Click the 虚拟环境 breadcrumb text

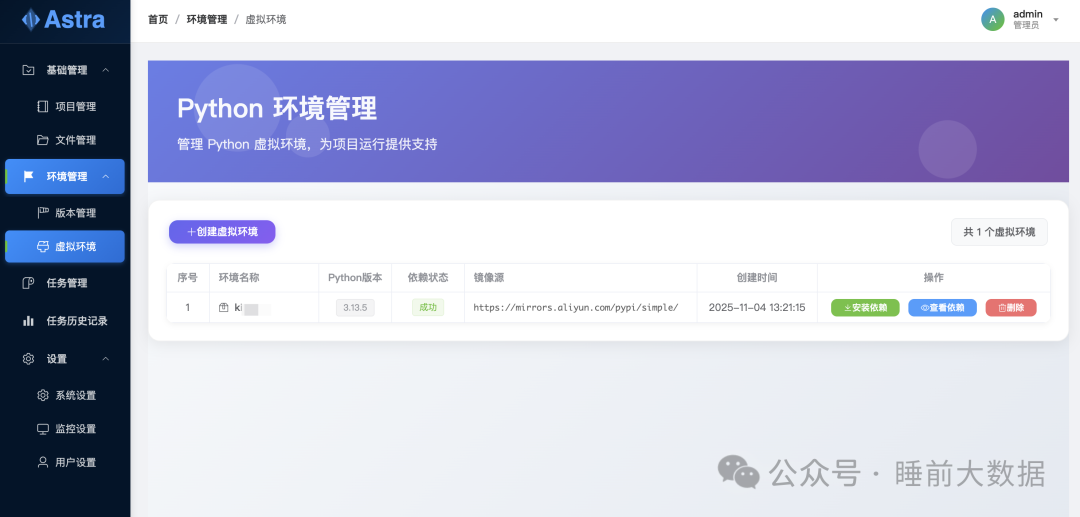click(266, 20)
